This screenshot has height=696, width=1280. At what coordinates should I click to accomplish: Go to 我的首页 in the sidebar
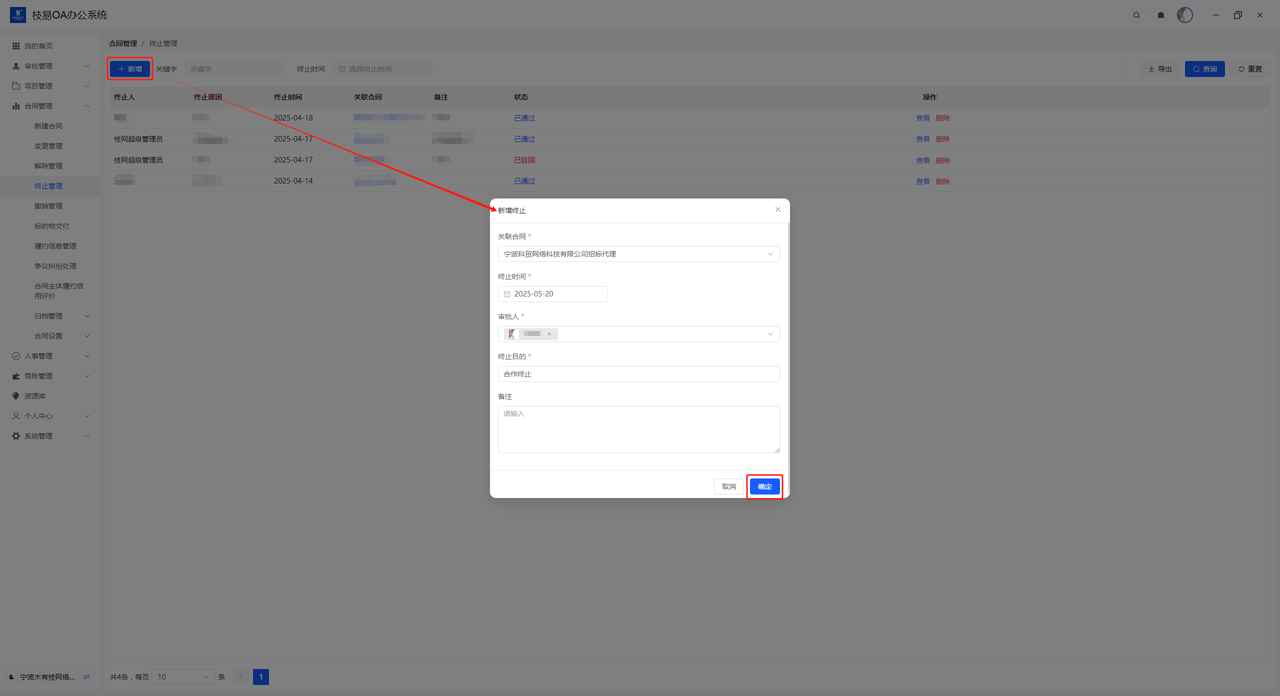(38, 46)
